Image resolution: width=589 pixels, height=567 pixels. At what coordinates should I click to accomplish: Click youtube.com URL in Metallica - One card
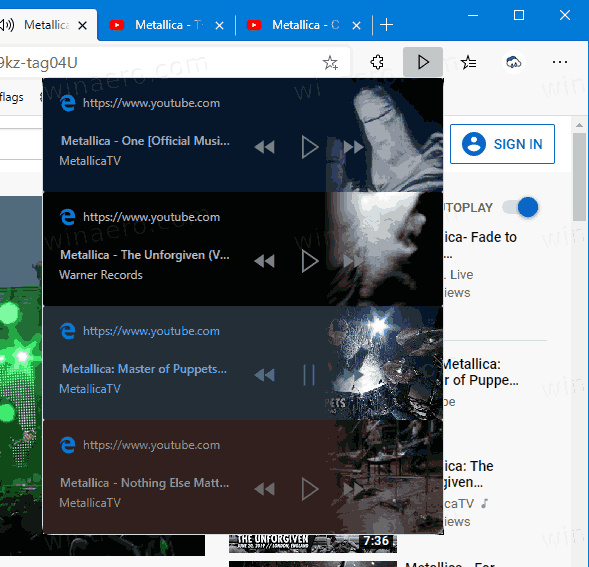[x=151, y=103]
